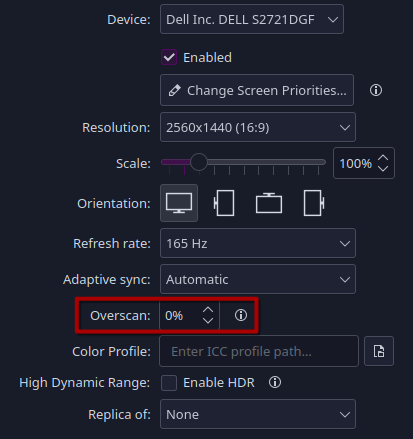Viewport: 413px width, 439px height.
Task: Open the Refresh rate dropdown
Action: (258, 243)
